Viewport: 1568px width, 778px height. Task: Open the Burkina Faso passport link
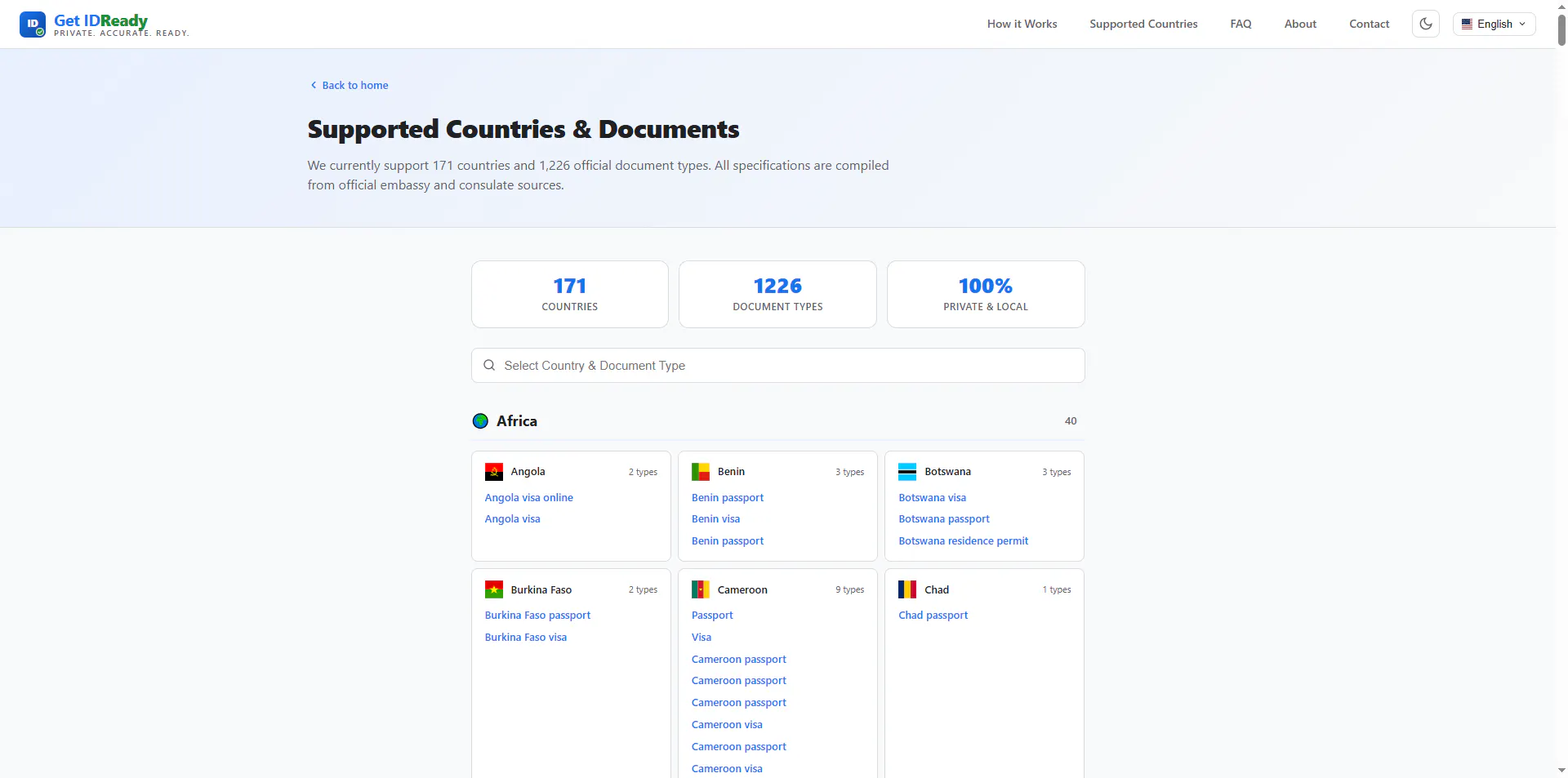point(537,616)
